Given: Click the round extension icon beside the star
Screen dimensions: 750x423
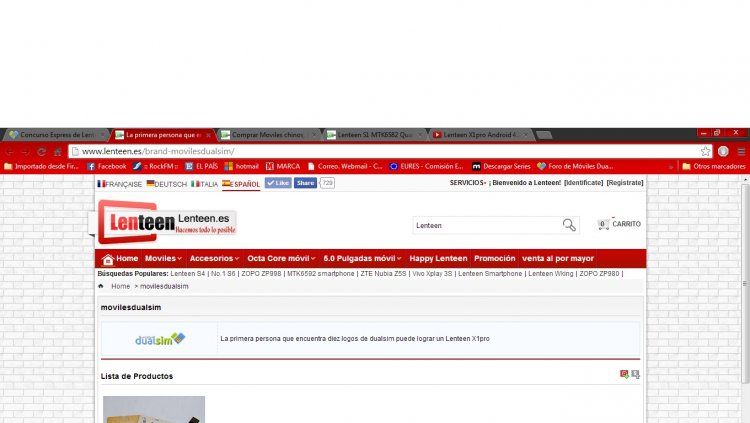Looking at the screenshot, I should pyautogui.click(x=723, y=151).
